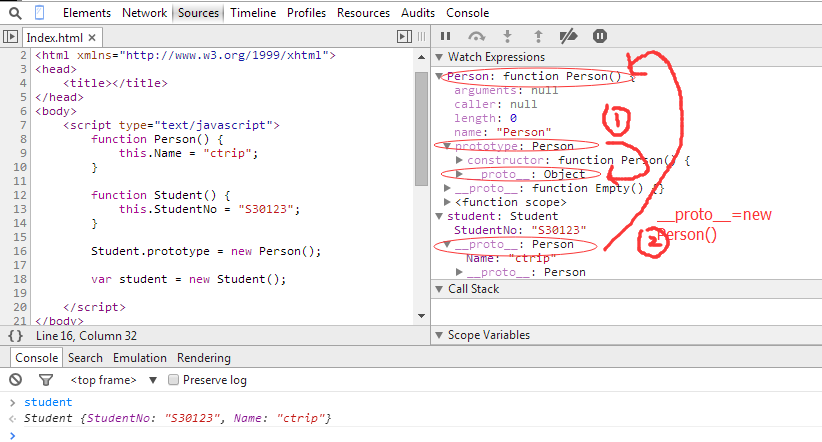This screenshot has height=442, width=822.
Task: Click the 'caller: null' property row
Action: click(495, 104)
